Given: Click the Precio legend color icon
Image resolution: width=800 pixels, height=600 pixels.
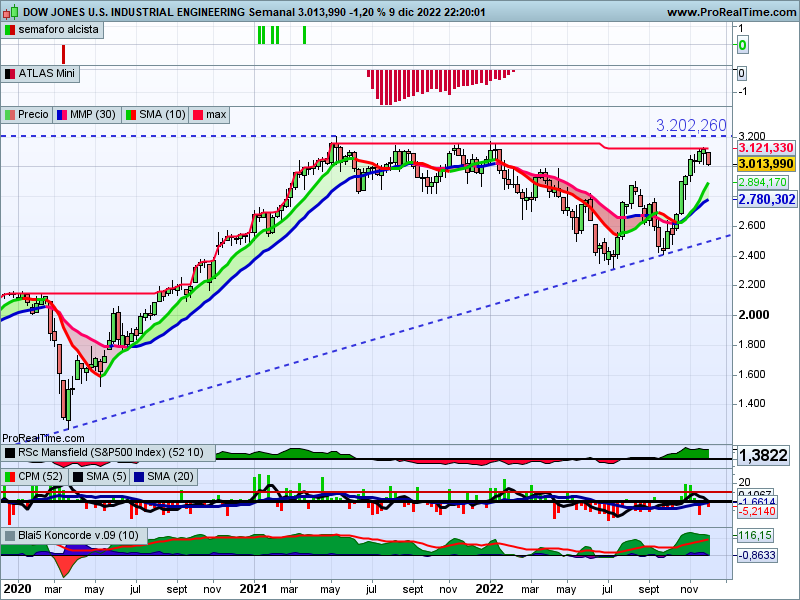Looking at the screenshot, I should [x=10, y=115].
